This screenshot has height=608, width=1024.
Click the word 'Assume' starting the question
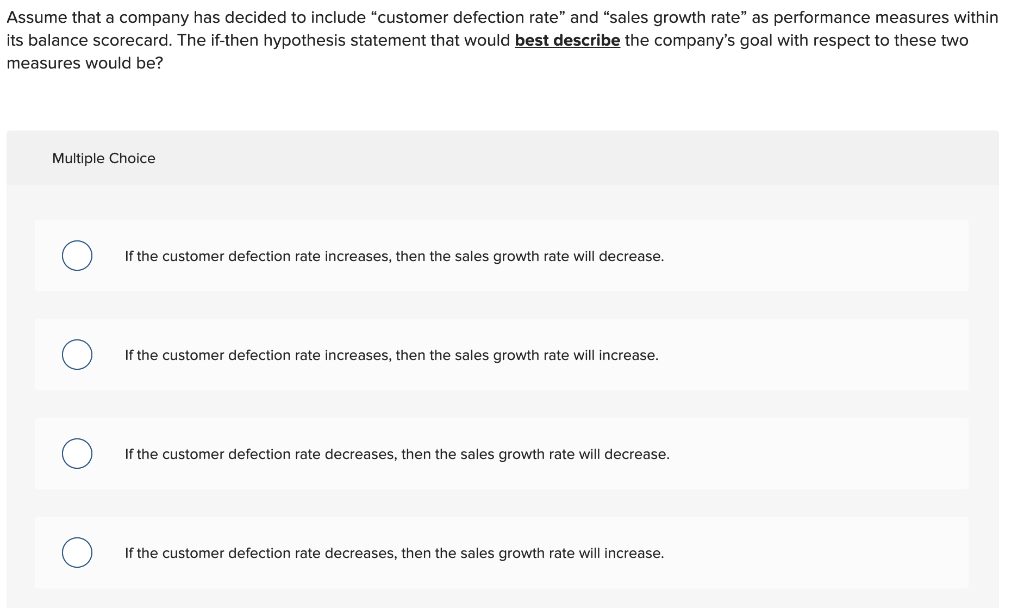[x=31, y=18]
